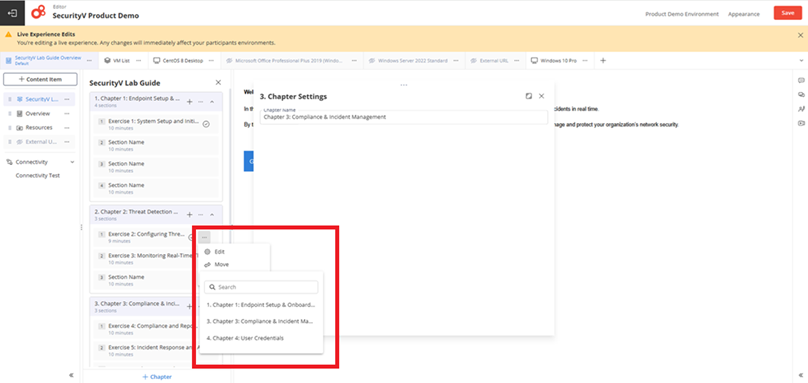Open more options for External U... sidebar item

tap(66, 142)
